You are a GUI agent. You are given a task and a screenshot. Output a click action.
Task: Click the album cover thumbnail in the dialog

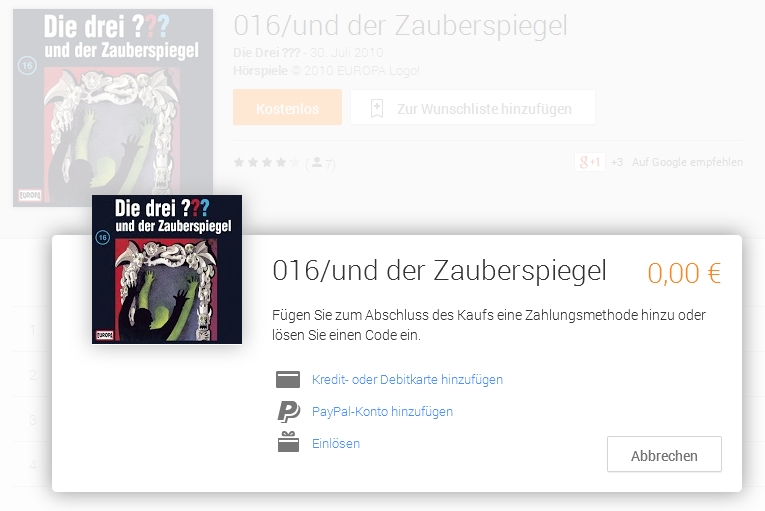(x=167, y=269)
